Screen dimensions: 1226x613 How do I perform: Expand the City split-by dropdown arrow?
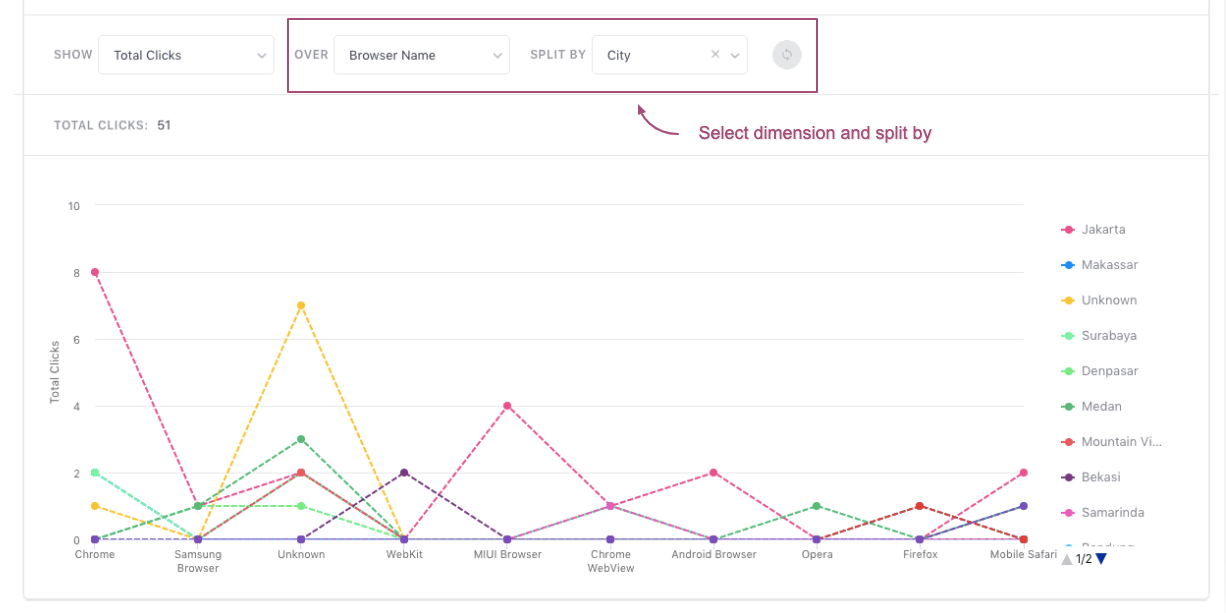coord(735,55)
